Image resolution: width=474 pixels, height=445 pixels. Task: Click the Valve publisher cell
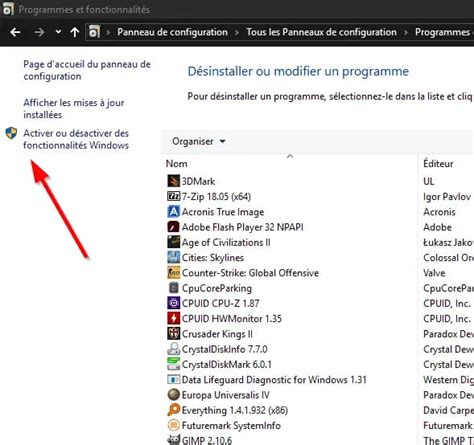coord(434,273)
